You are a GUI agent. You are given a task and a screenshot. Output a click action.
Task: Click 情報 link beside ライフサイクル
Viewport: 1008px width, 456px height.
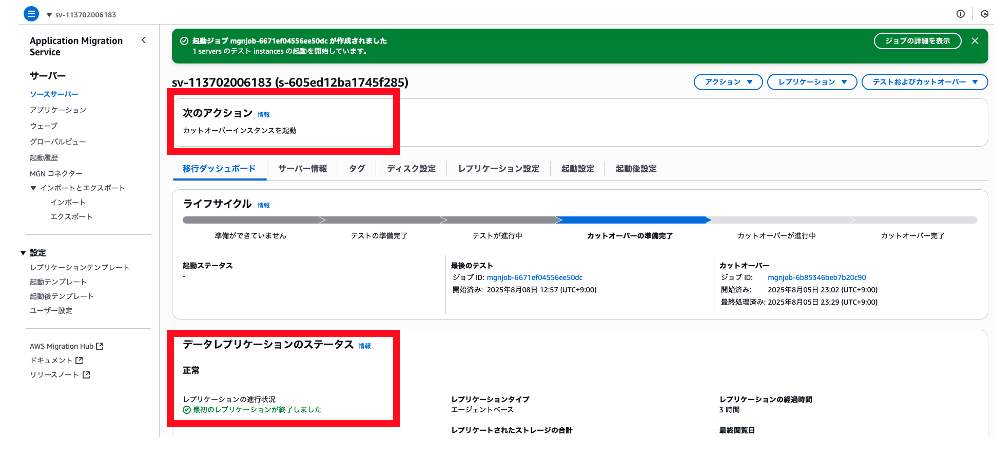click(264, 205)
